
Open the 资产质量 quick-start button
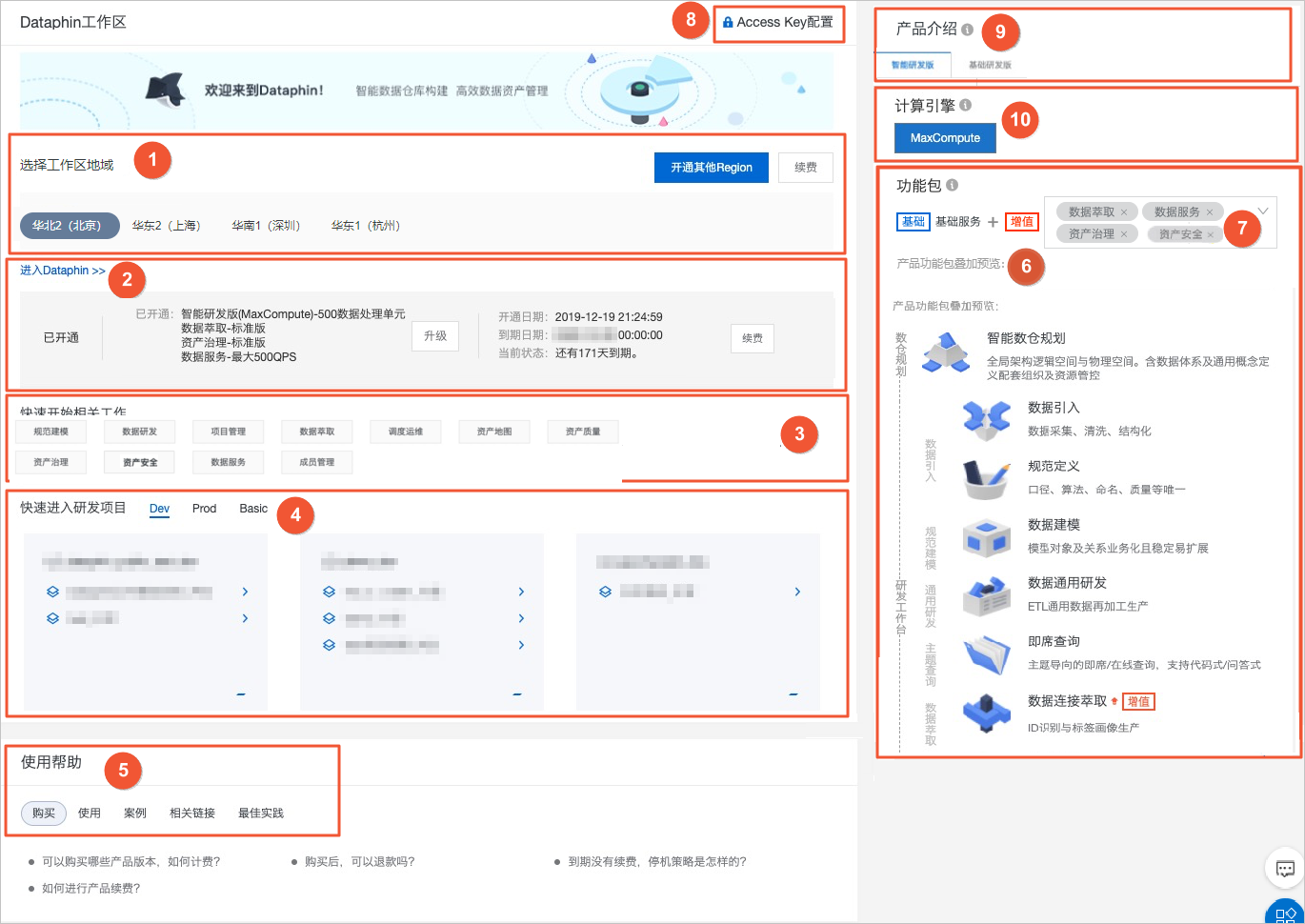click(583, 432)
